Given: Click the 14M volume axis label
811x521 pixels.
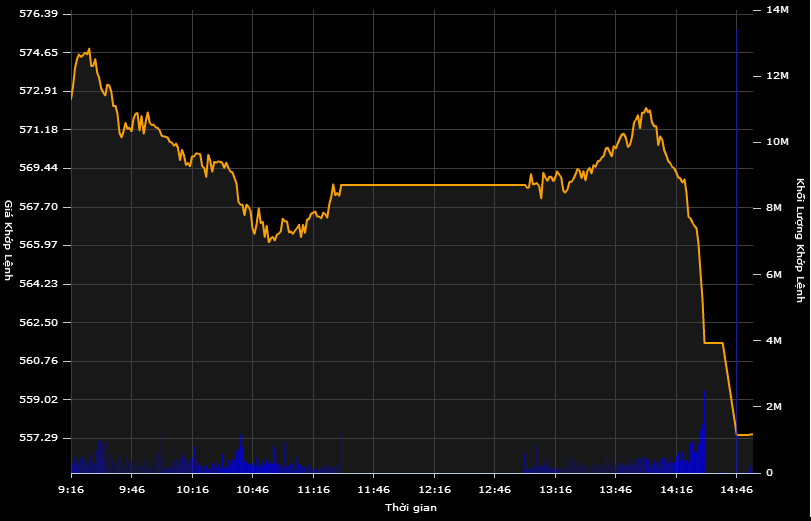Looking at the screenshot, I should tap(777, 10).
